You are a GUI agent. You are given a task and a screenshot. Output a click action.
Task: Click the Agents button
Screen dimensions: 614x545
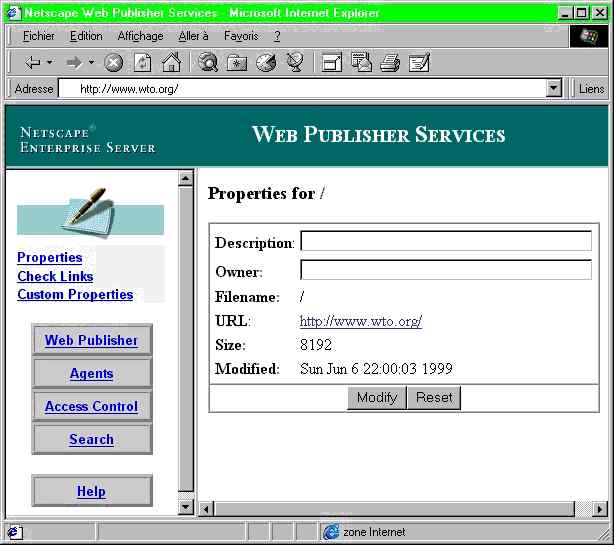[x=92, y=374]
